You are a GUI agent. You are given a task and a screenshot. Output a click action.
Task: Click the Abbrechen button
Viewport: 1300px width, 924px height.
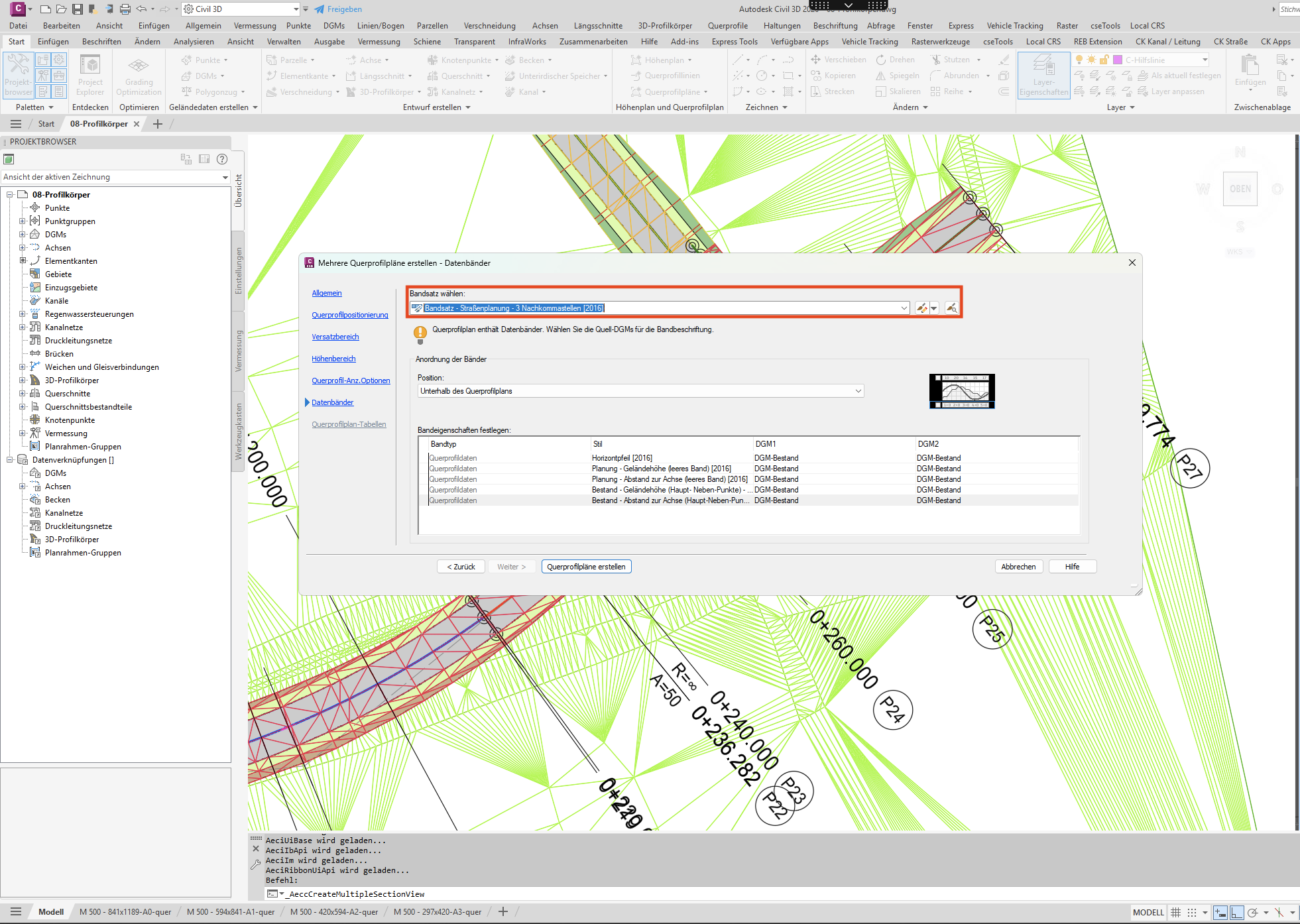[1018, 567]
